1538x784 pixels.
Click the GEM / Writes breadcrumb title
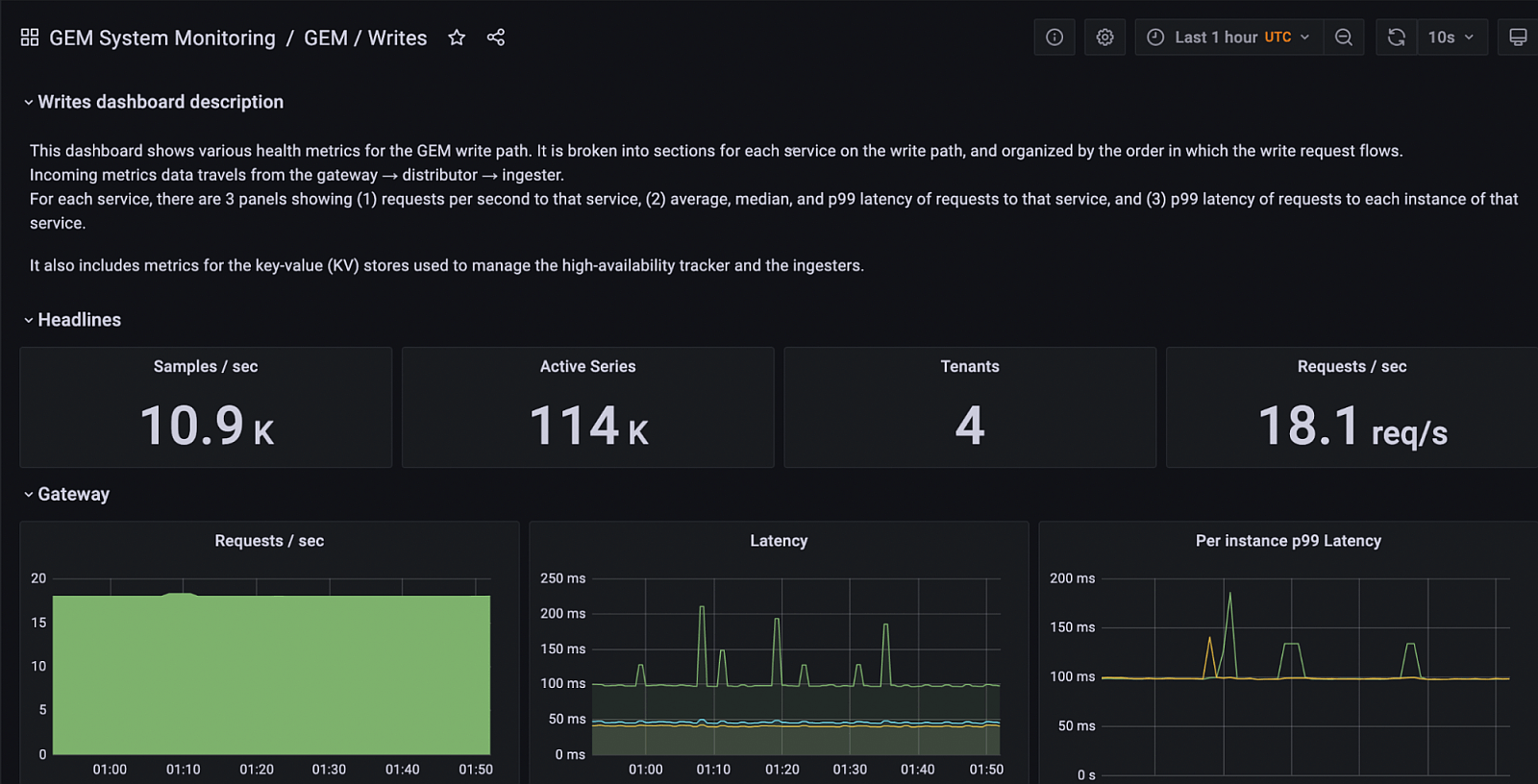(x=365, y=38)
